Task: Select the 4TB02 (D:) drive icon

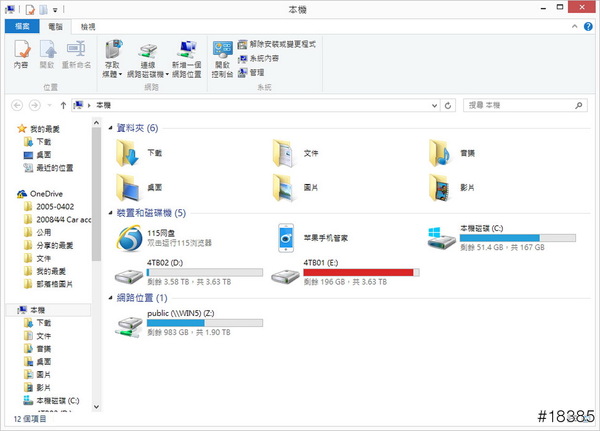Action: 129,276
